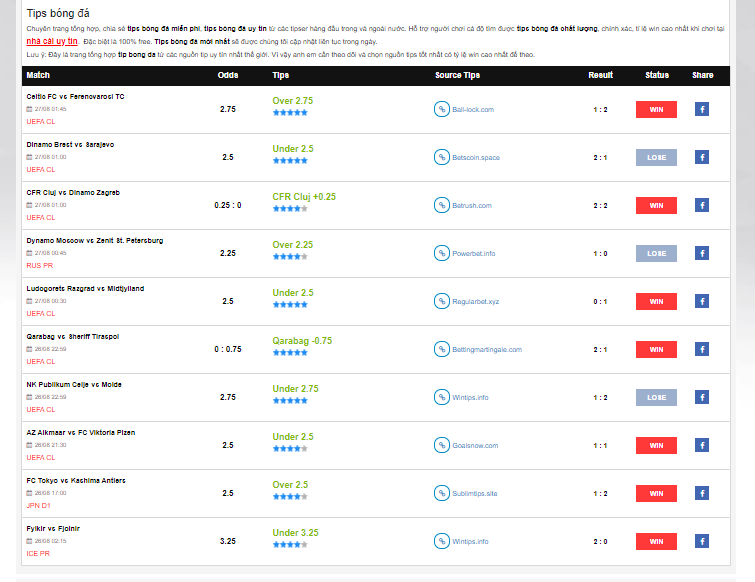Click link icon beside Goalsnow.com
This screenshot has width=755, height=582.
tap(442, 445)
